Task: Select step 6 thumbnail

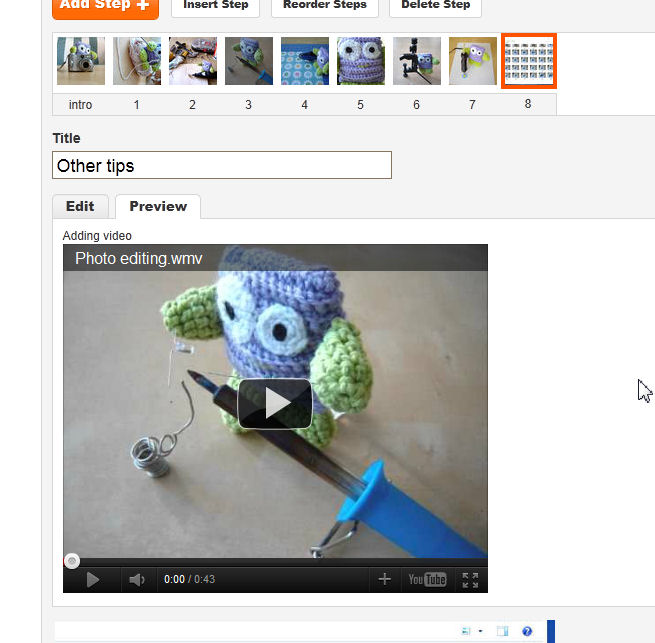Action: 416,61
